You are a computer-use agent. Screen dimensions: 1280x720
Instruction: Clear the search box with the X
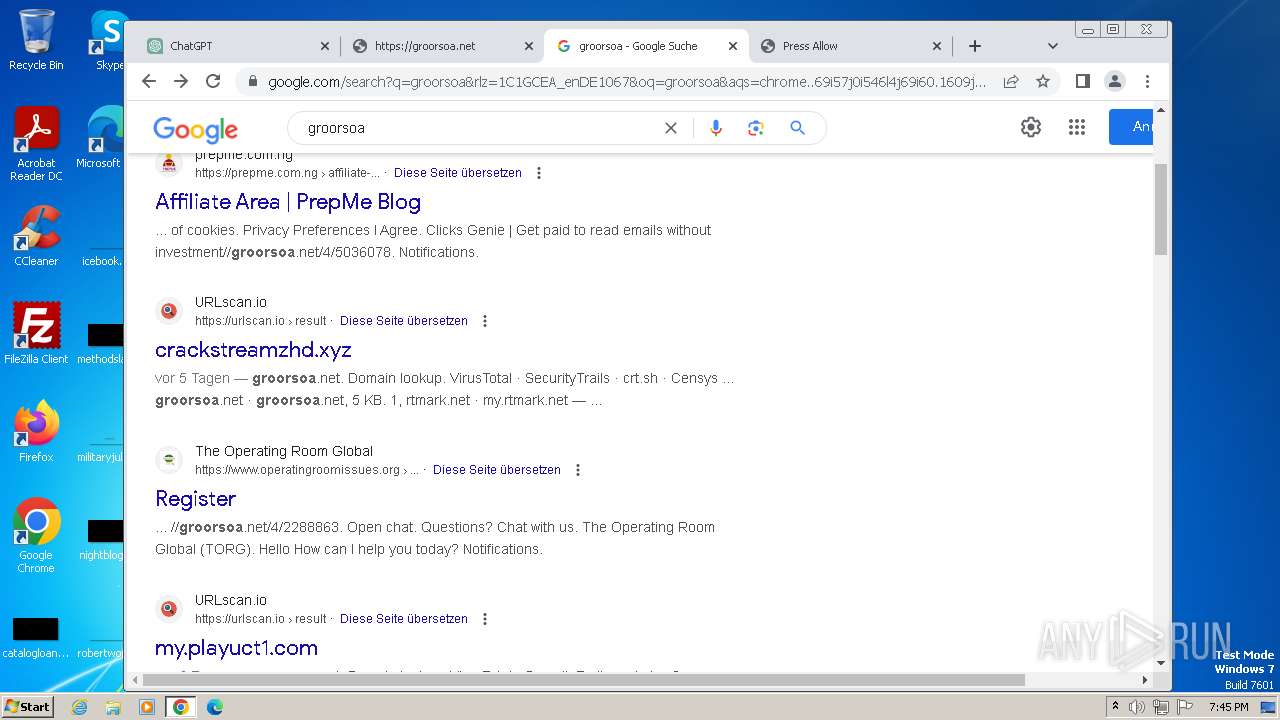click(671, 128)
